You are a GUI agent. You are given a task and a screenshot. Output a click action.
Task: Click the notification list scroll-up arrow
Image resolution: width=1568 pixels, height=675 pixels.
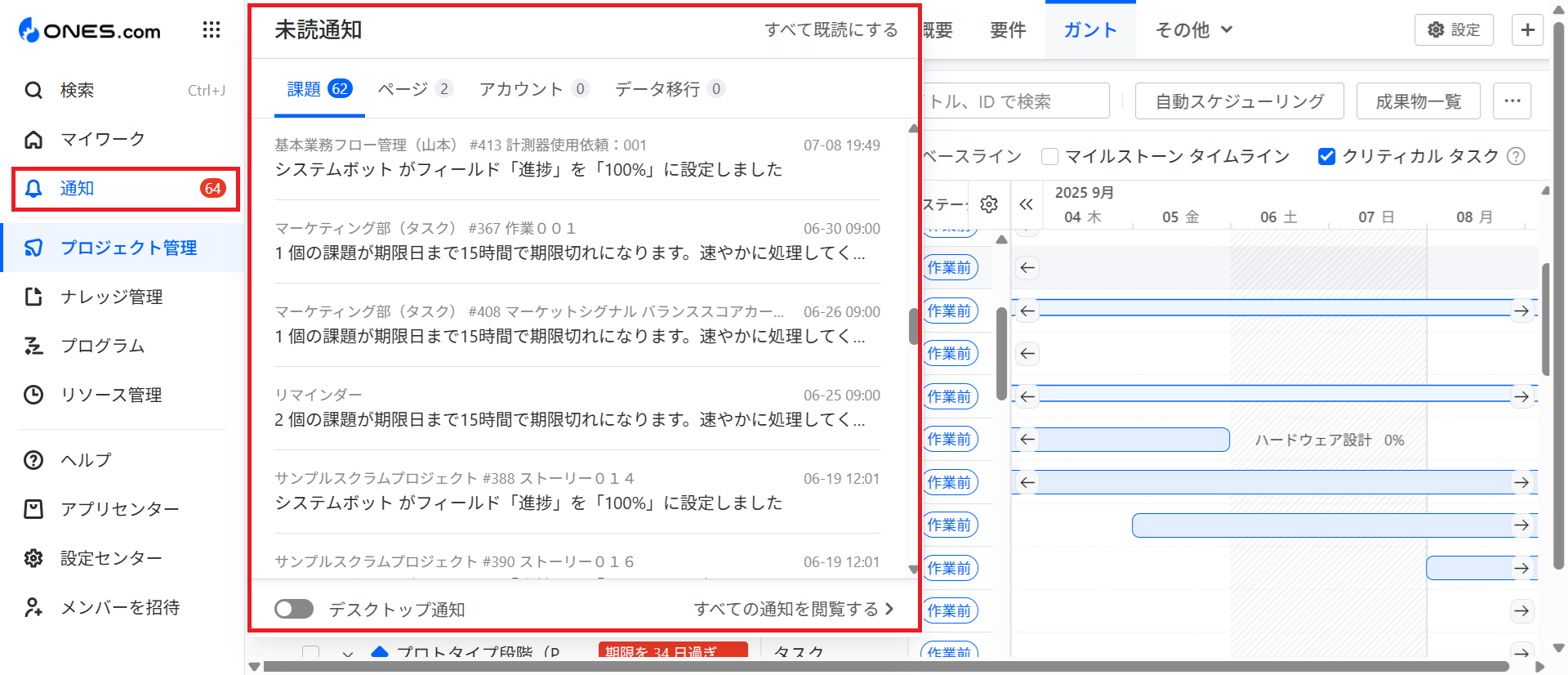click(913, 128)
